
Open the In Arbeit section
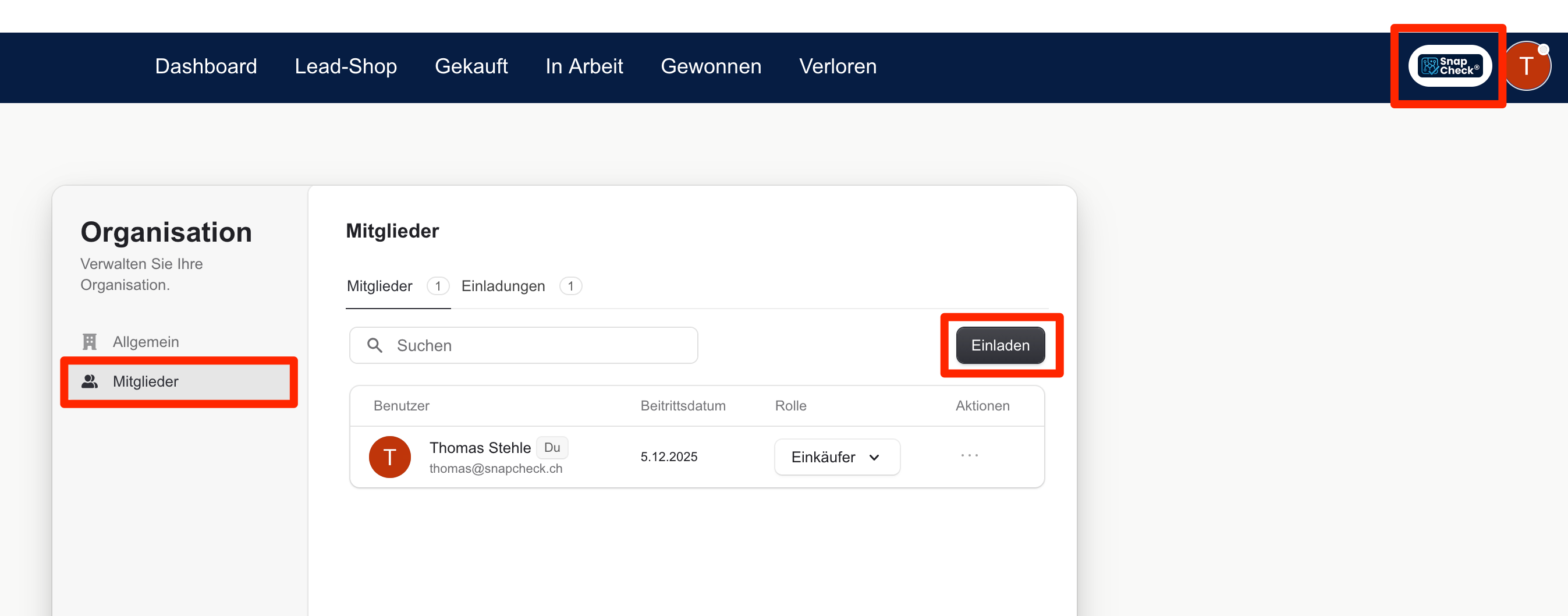(584, 66)
